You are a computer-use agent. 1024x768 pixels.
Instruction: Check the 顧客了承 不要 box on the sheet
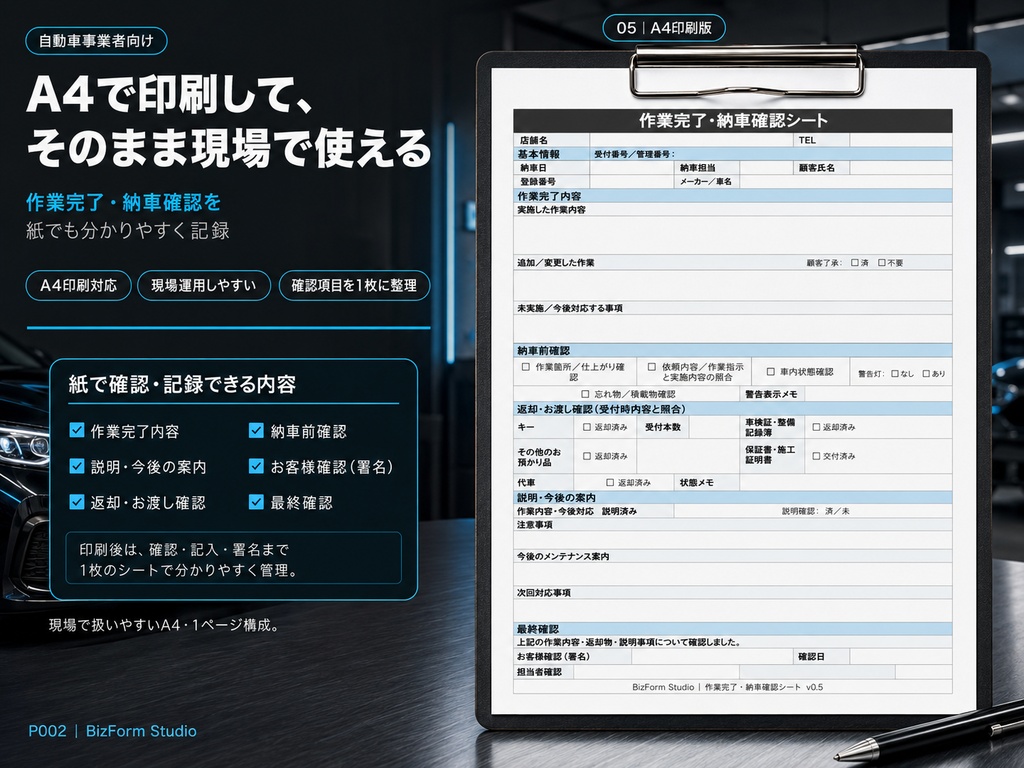[x=882, y=263]
